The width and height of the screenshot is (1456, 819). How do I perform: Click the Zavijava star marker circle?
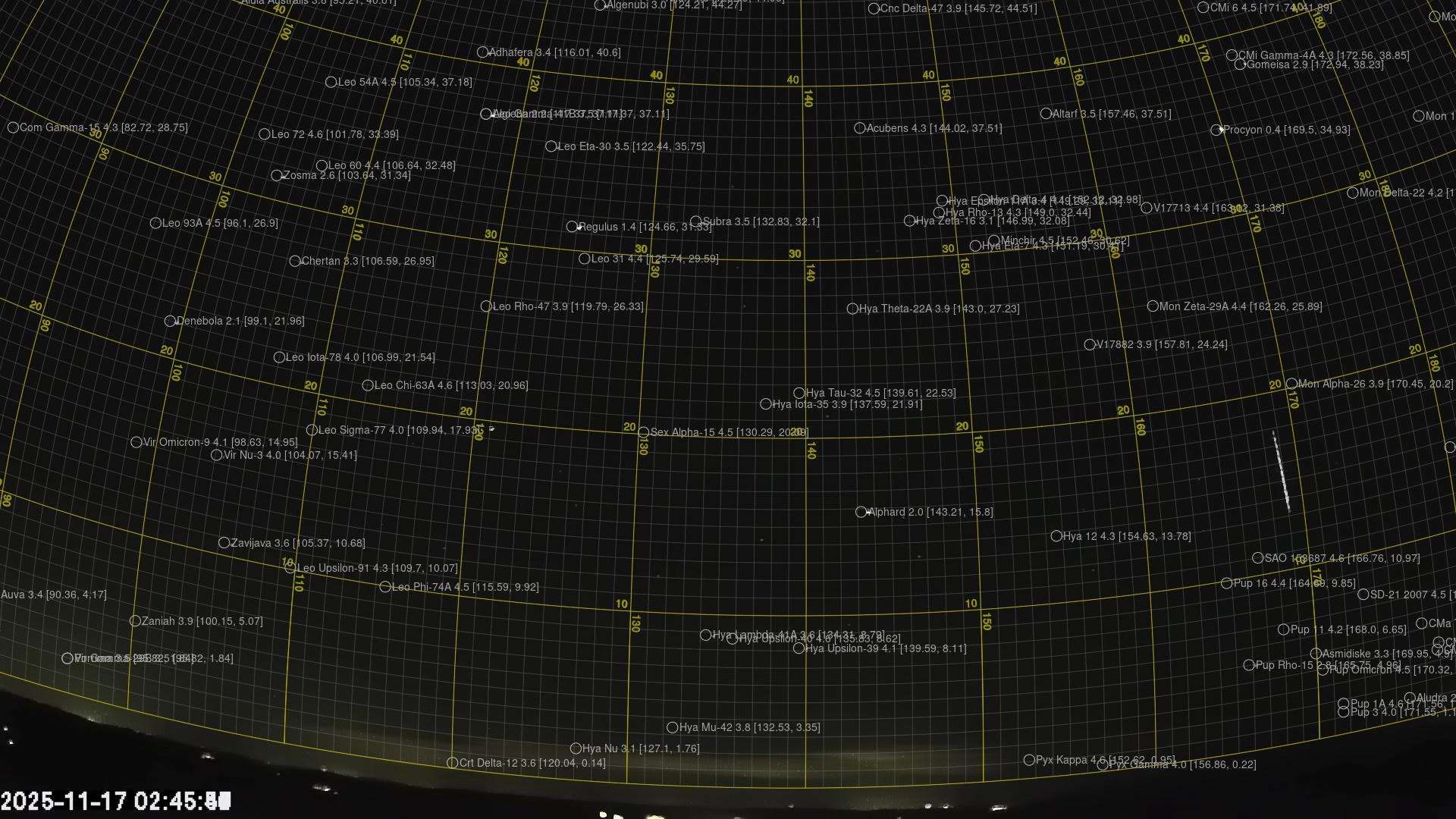pos(224,543)
